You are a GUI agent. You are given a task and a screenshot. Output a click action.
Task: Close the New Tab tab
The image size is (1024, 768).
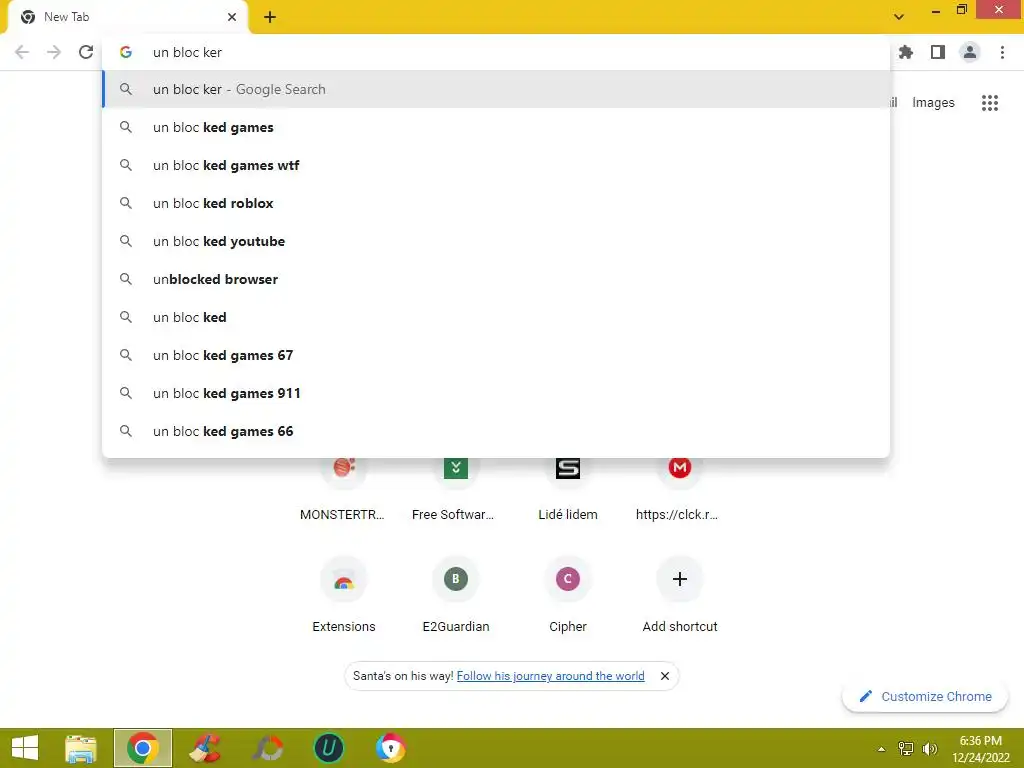coord(232,17)
